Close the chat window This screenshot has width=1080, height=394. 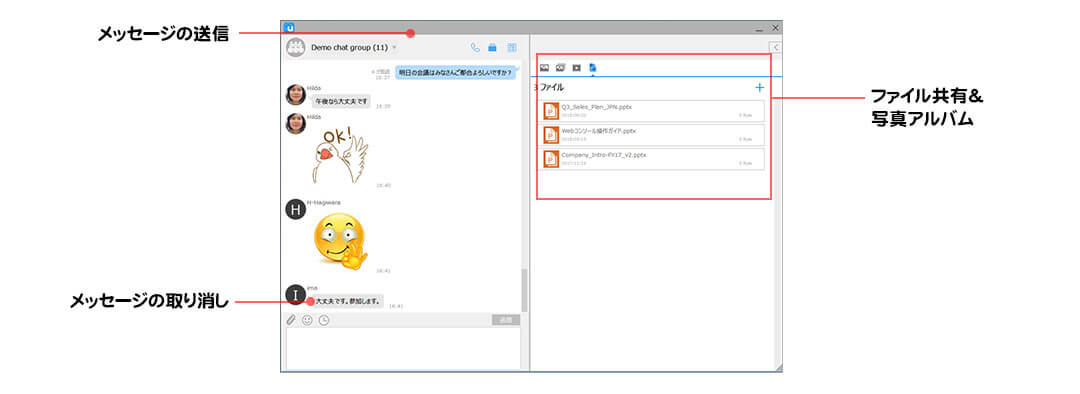[775, 28]
